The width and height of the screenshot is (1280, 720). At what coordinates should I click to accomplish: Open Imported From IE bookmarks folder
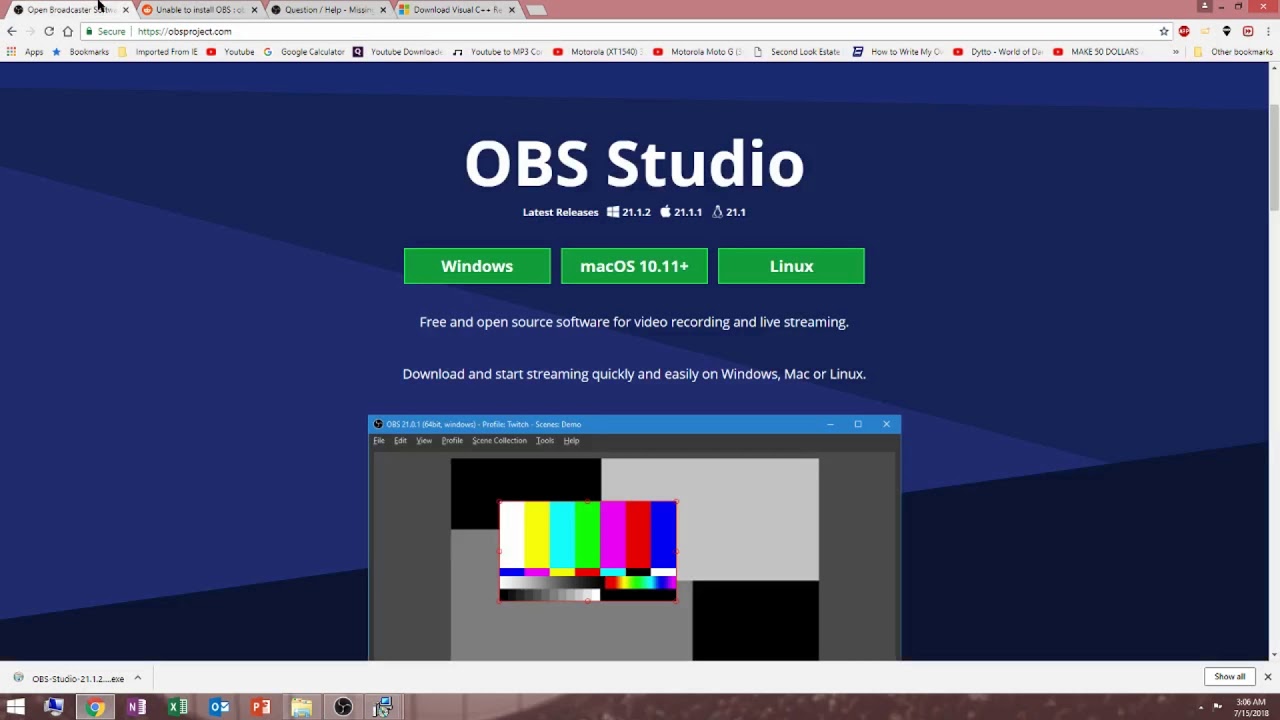tap(158, 52)
